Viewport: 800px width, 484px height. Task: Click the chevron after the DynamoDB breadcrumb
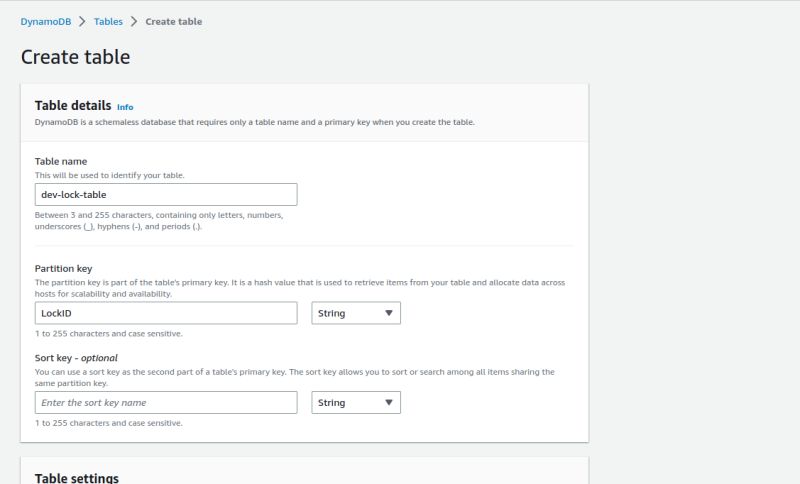click(82, 21)
